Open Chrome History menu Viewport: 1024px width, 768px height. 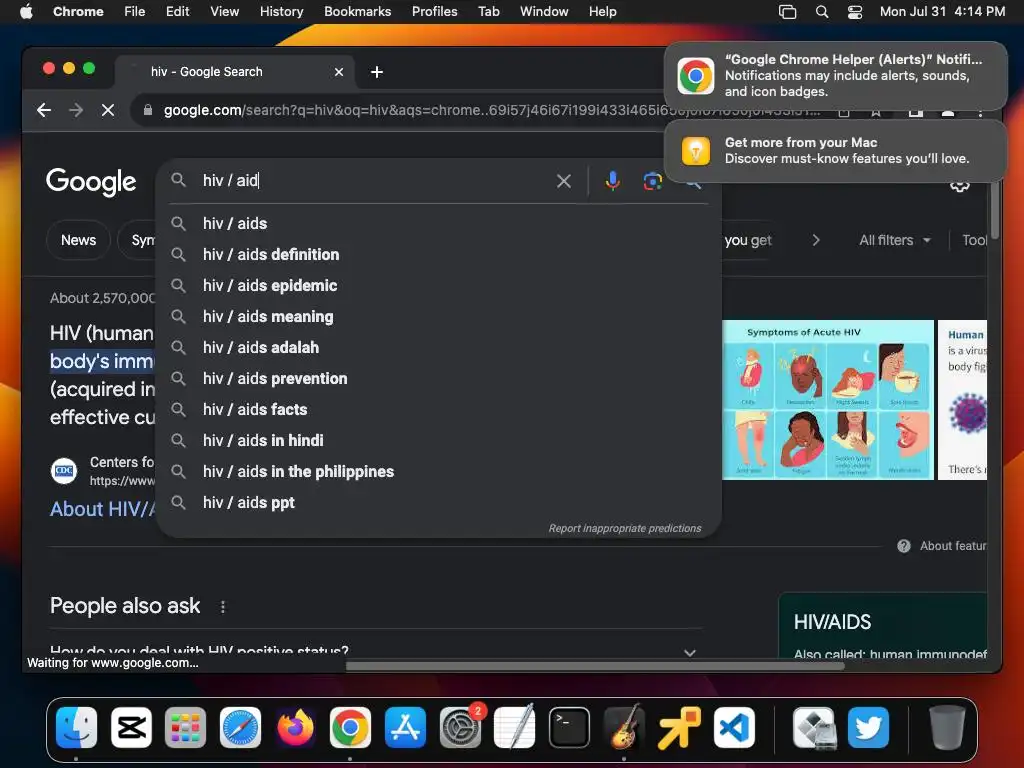point(281,12)
